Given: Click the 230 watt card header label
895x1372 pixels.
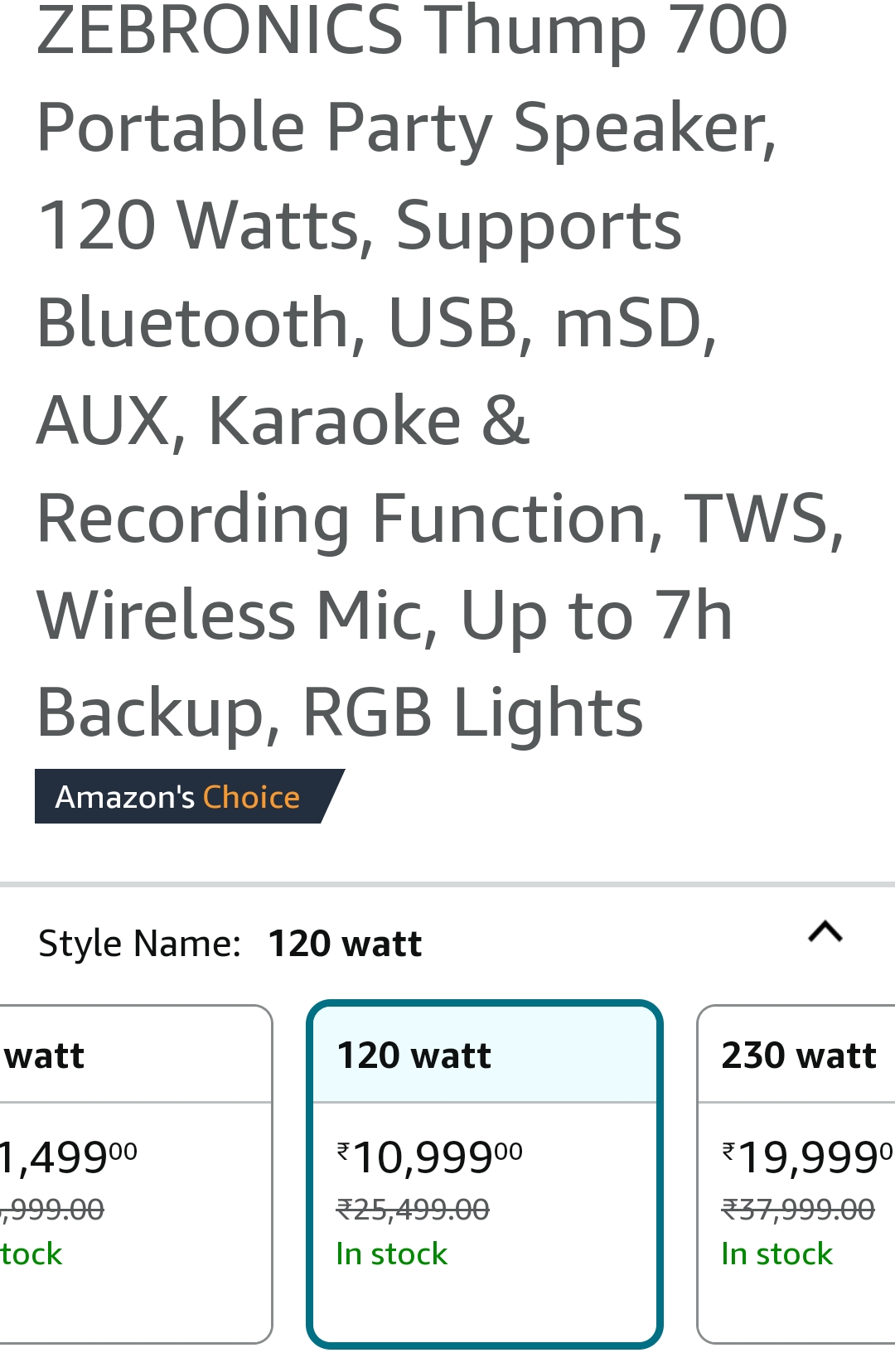Looking at the screenshot, I should 799,1056.
